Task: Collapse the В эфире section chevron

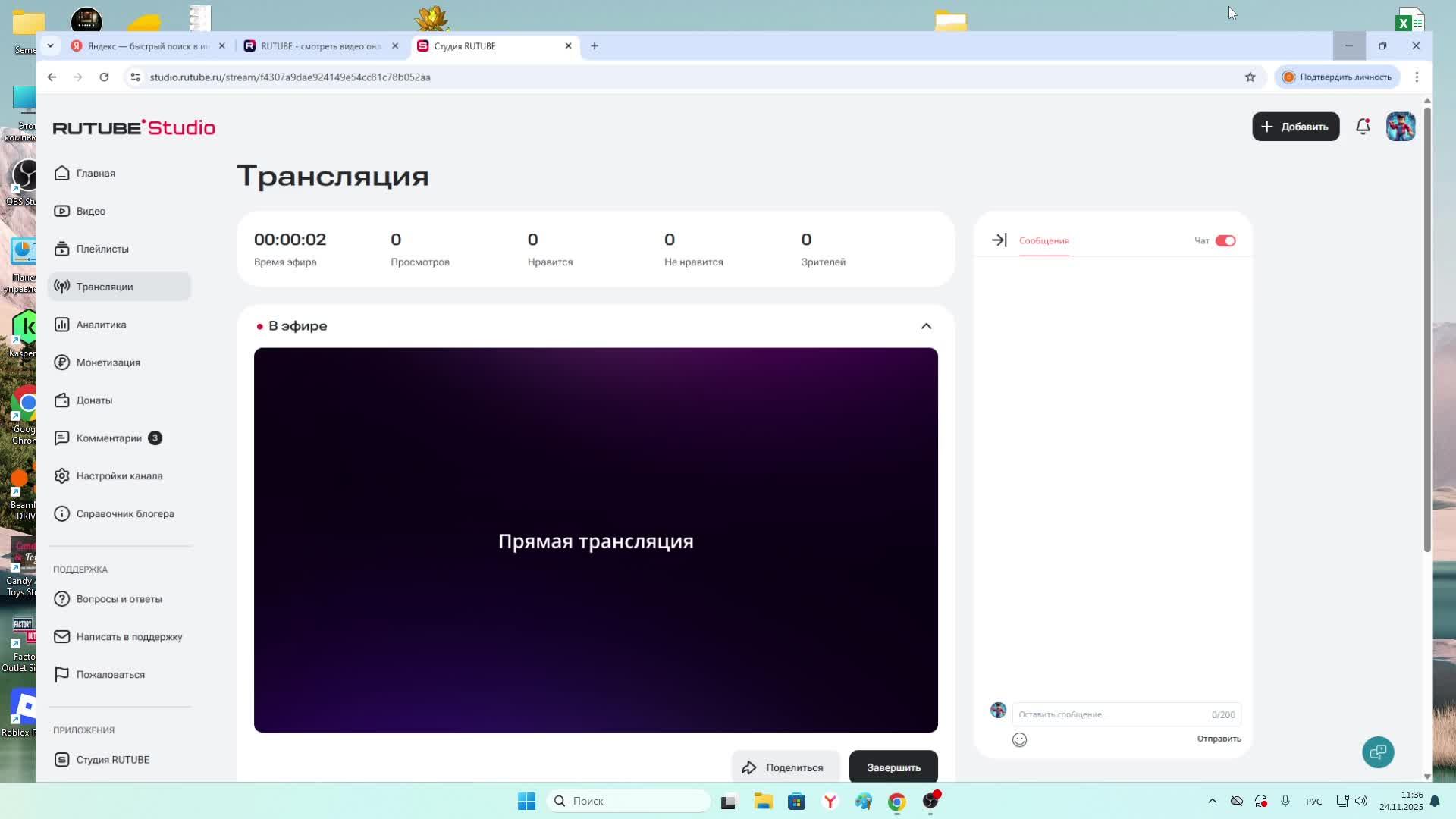Action: pyautogui.click(x=926, y=326)
